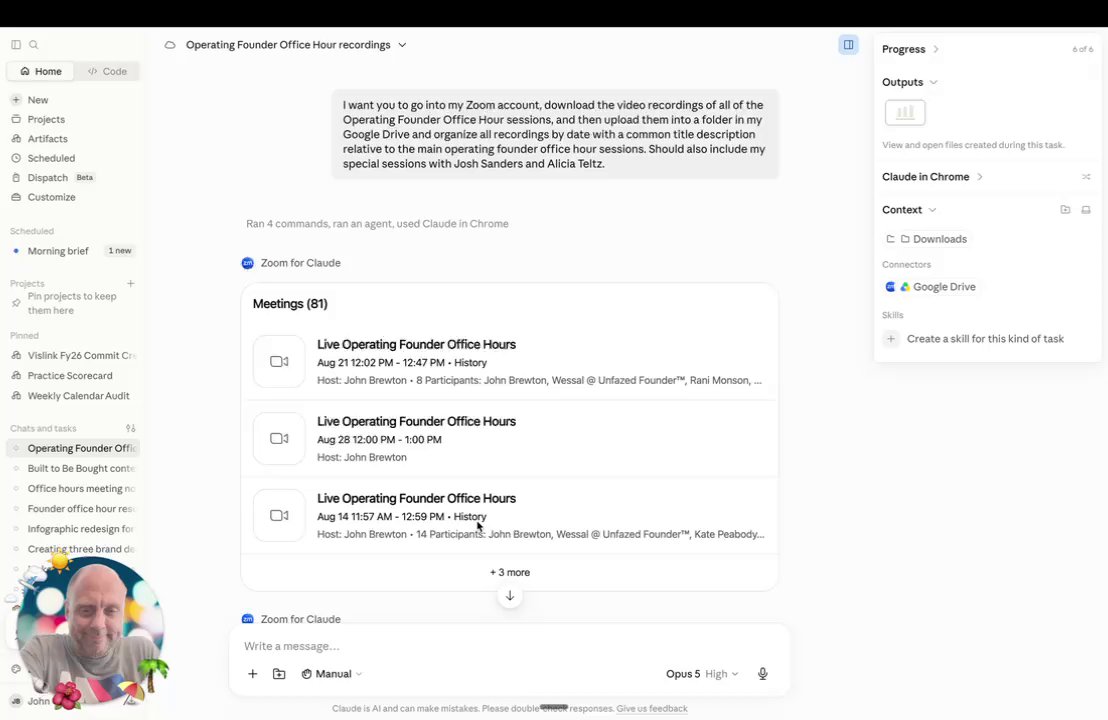Show the 3 more meetings

tap(509, 572)
